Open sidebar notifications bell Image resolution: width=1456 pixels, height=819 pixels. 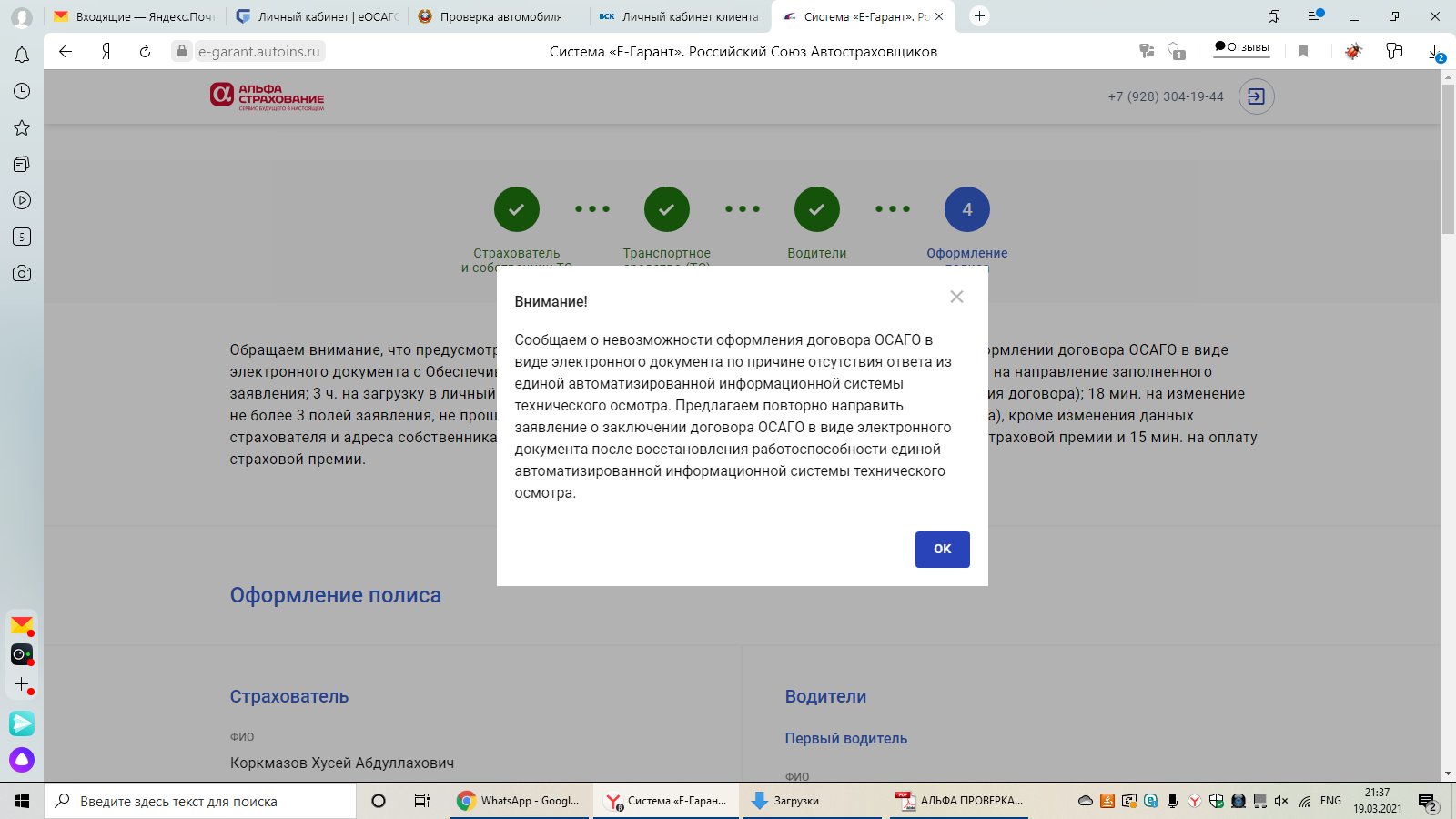[22, 56]
